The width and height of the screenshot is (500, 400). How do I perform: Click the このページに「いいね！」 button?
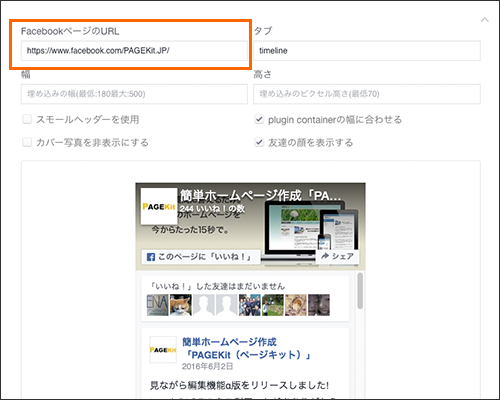tap(201, 257)
